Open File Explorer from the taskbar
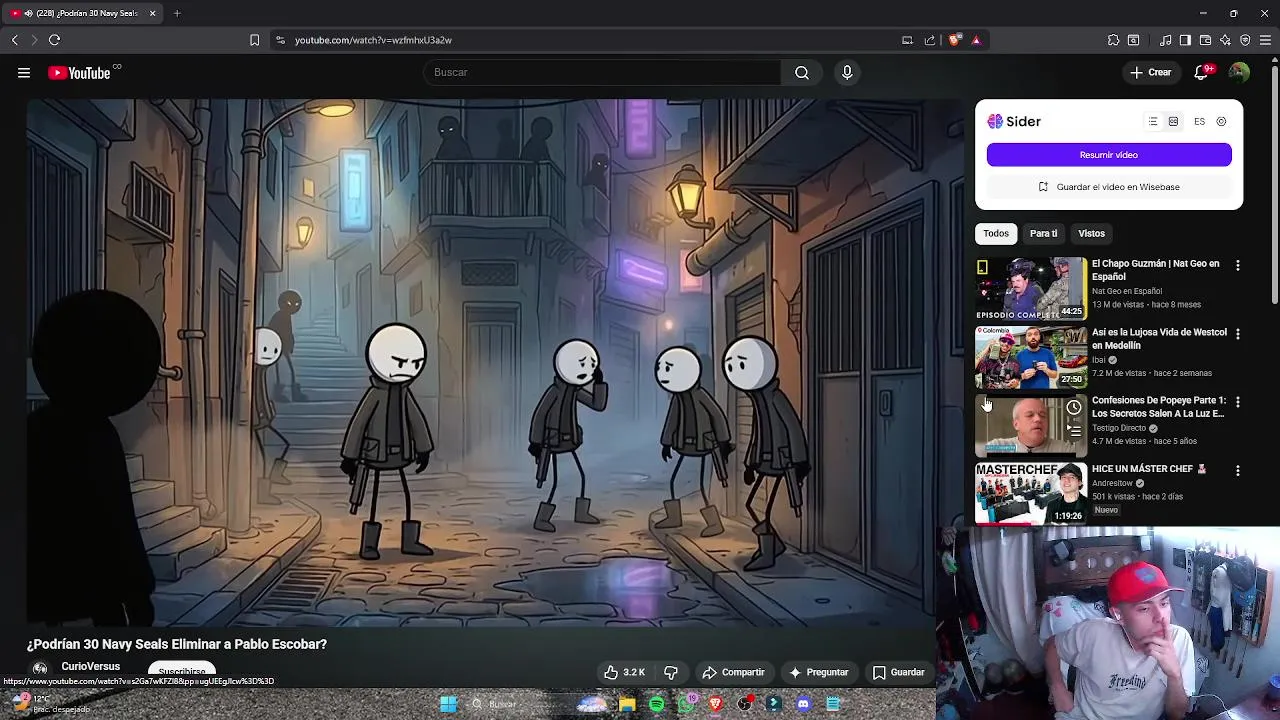Screen dimensions: 1280x720 [x=627, y=704]
